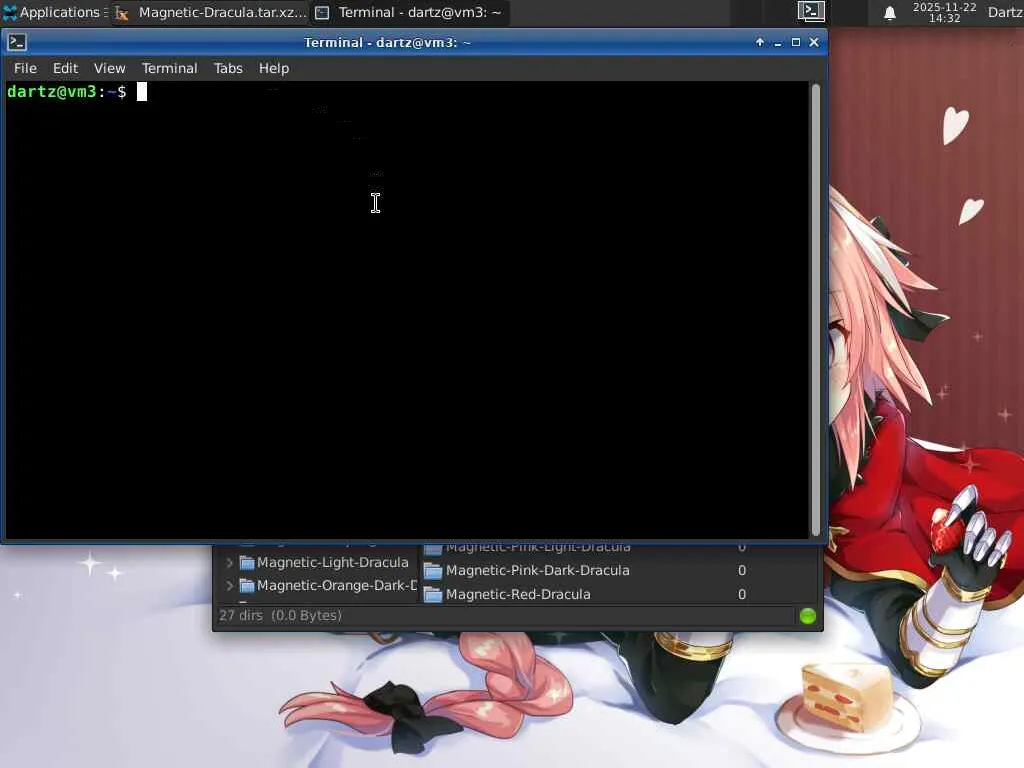Open the Terminal menu

tap(169, 68)
